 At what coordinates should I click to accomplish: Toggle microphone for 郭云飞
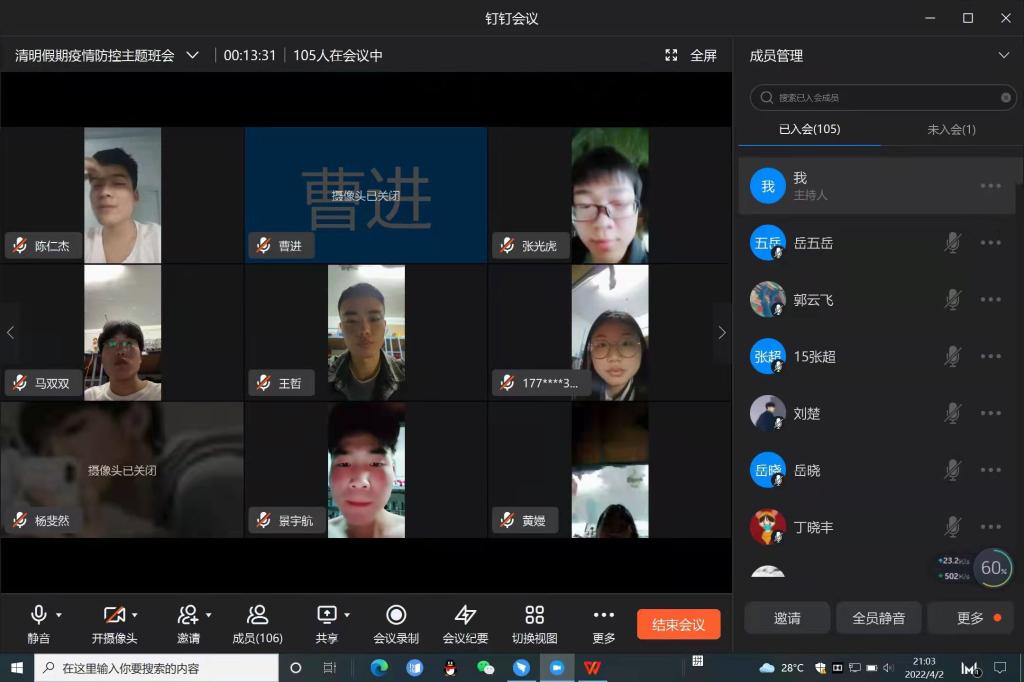pos(952,300)
